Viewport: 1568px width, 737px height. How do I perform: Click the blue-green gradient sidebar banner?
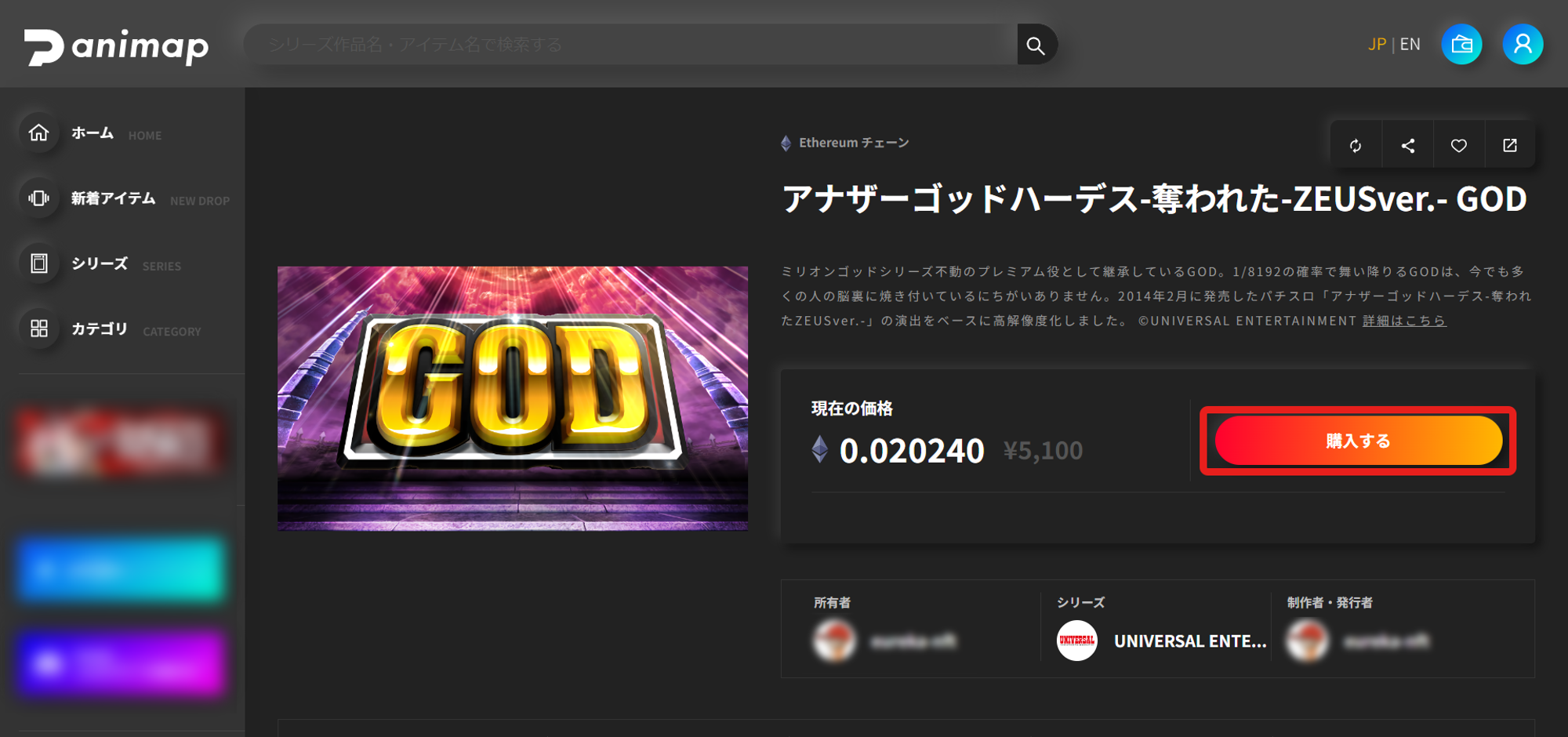(x=122, y=570)
